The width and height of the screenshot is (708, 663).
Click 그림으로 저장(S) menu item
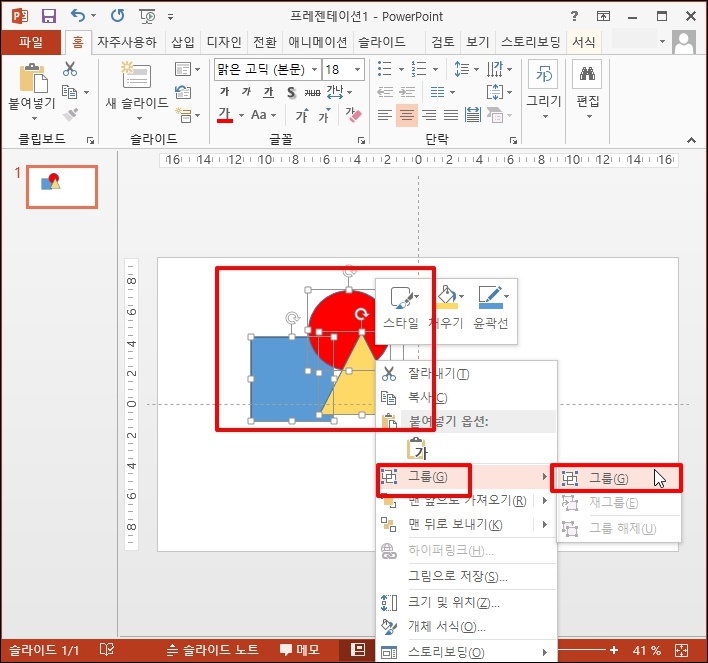pyautogui.click(x=466, y=576)
